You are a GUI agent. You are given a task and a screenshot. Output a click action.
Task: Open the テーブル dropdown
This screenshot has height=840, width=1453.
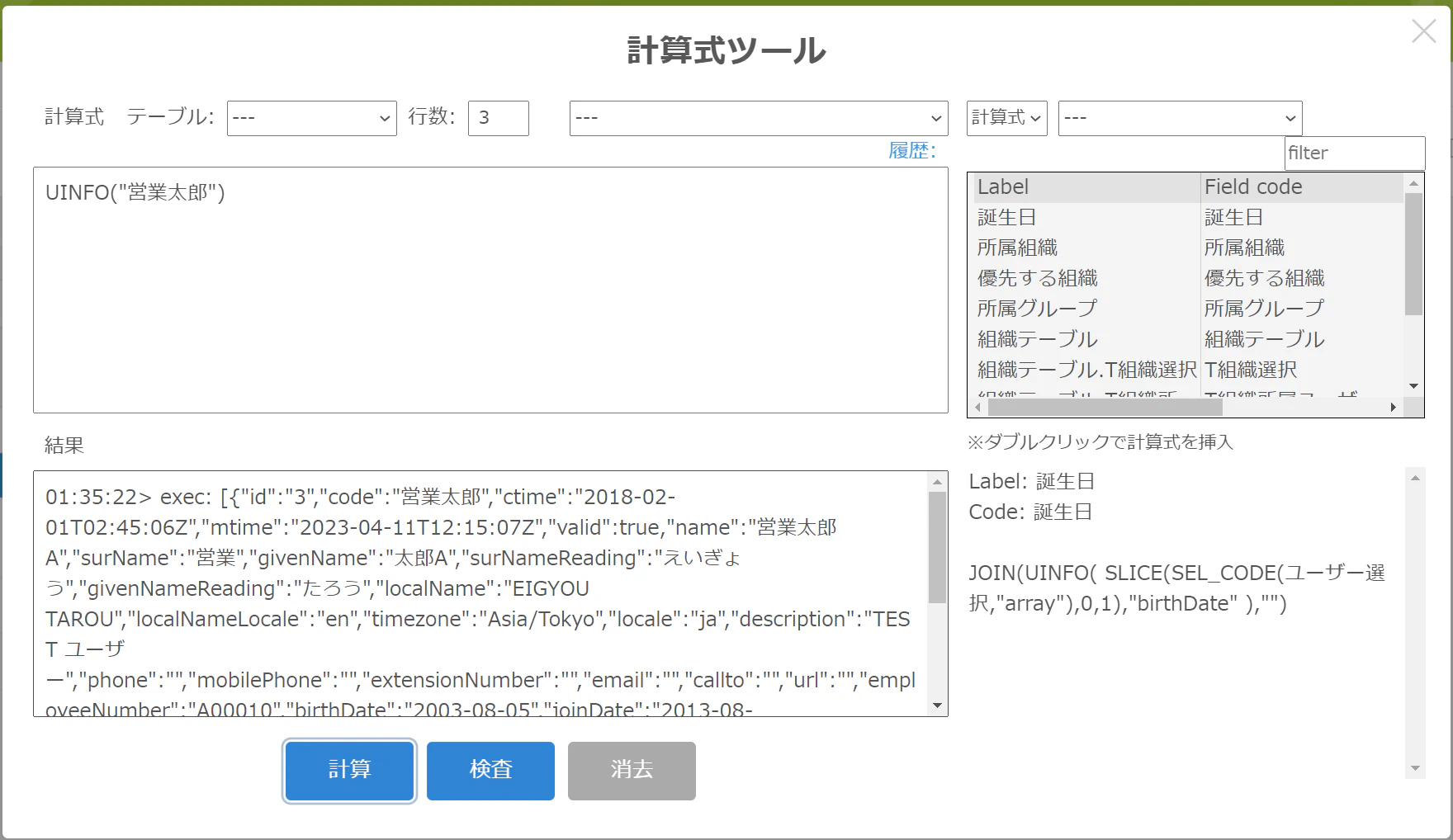pos(312,118)
